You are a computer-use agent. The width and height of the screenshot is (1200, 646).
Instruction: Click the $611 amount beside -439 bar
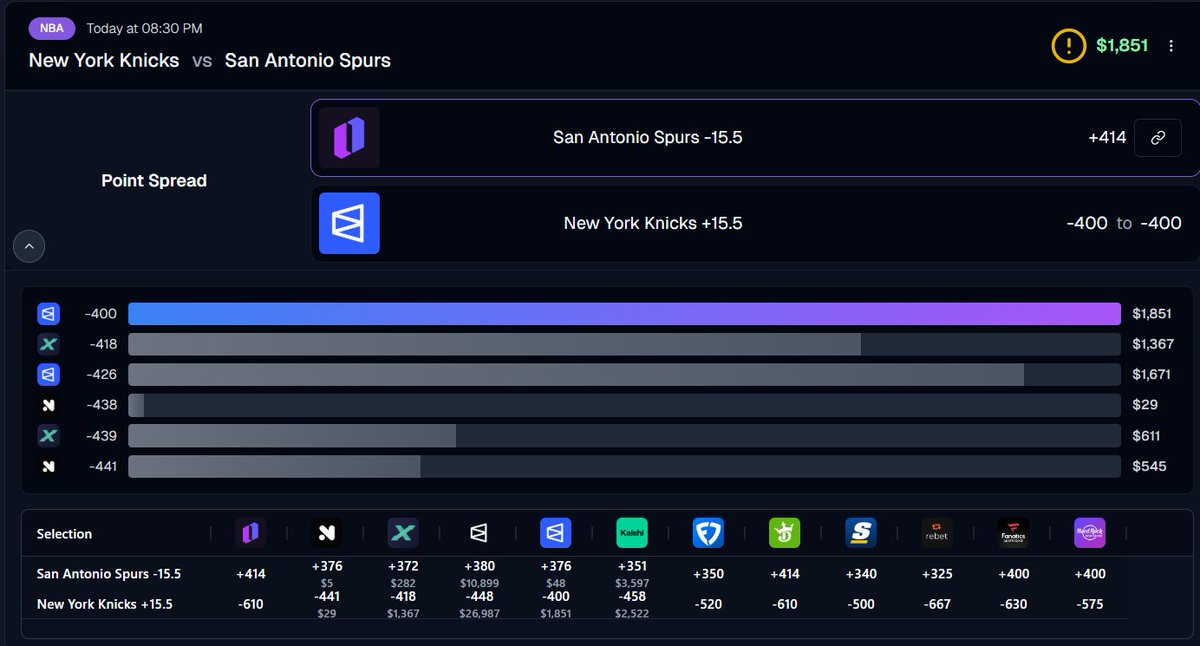pyautogui.click(x=1146, y=436)
